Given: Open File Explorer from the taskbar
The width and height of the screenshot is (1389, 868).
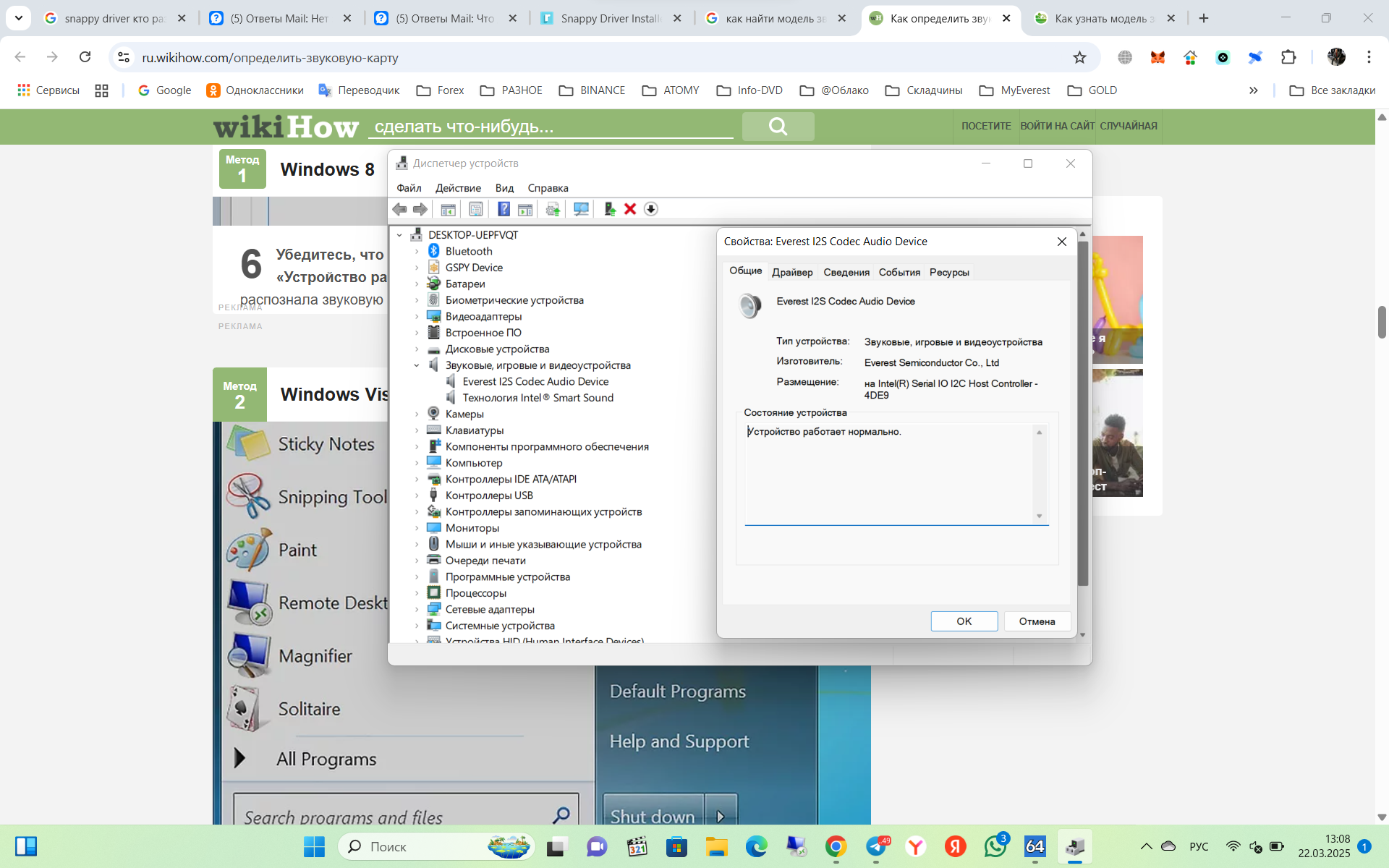Looking at the screenshot, I should (716, 846).
